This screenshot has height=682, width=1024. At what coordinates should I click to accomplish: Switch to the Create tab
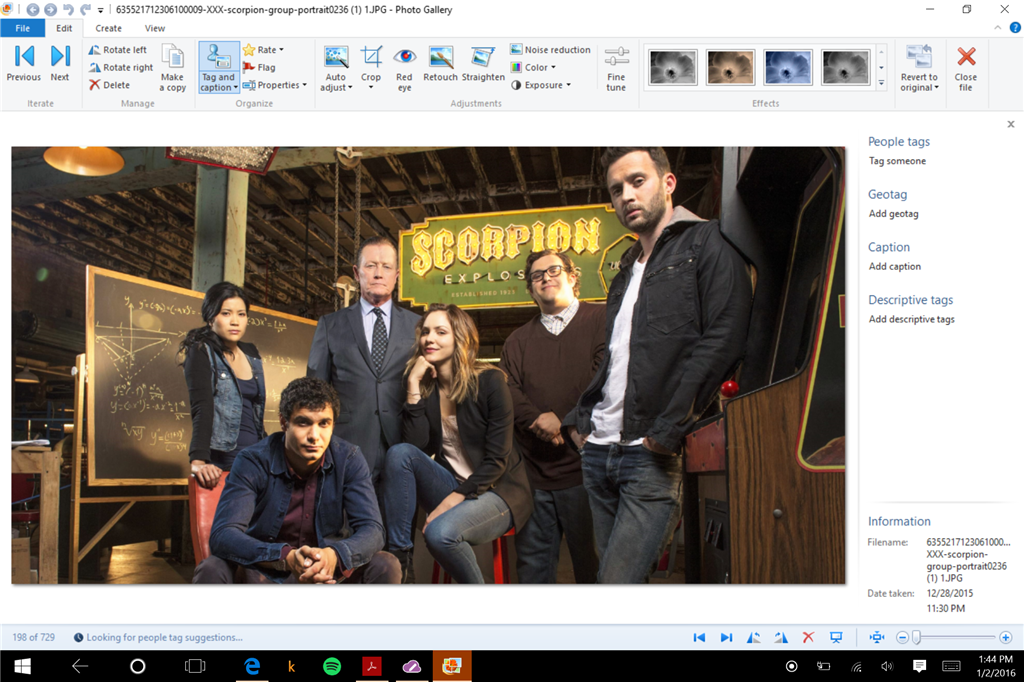point(108,28)
